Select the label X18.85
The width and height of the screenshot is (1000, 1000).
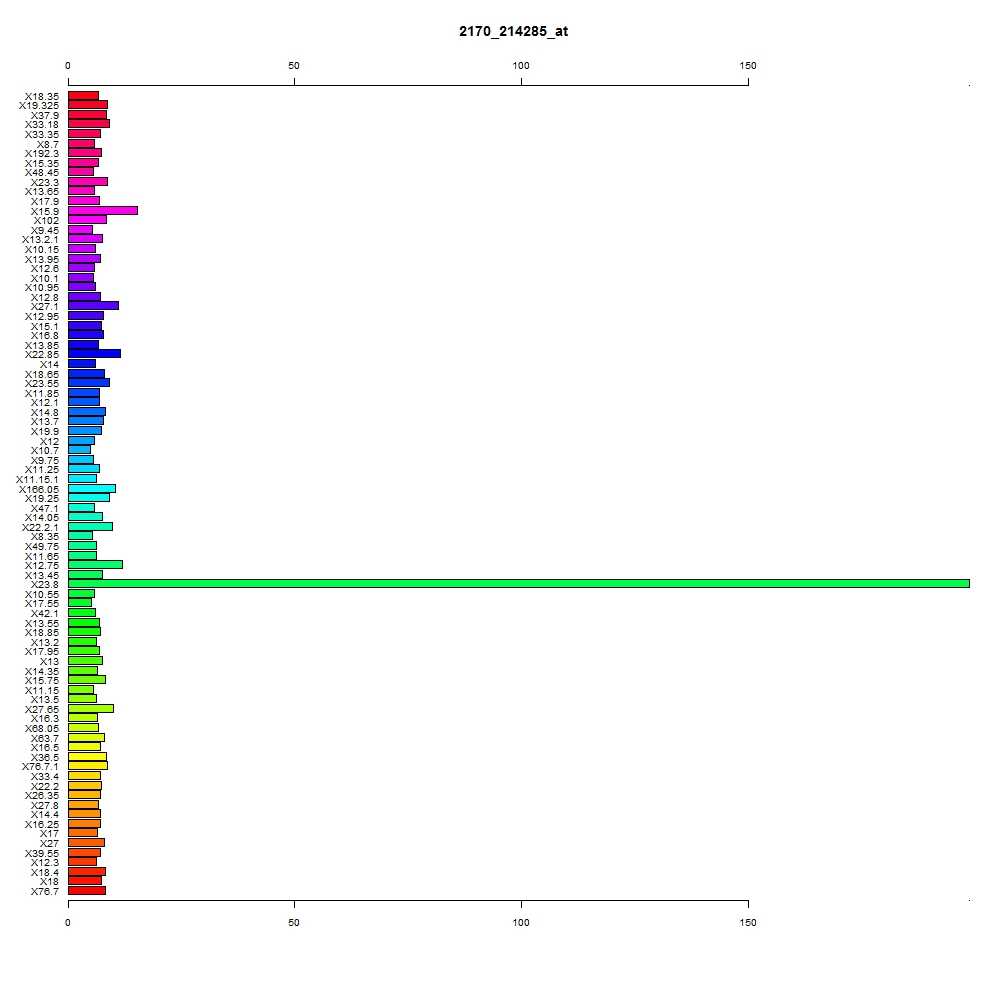(x=42, y=633)
